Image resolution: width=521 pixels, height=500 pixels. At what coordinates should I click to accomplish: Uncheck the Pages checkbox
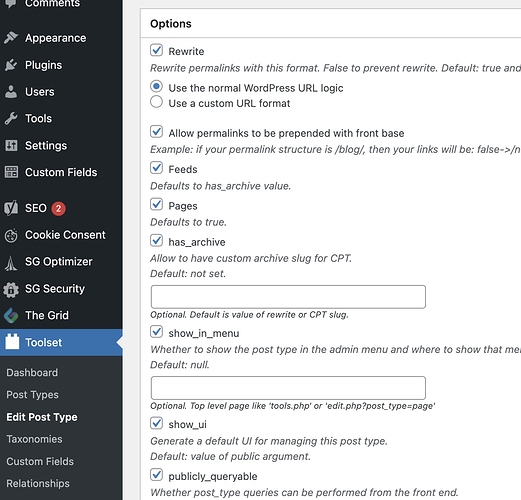156,204
